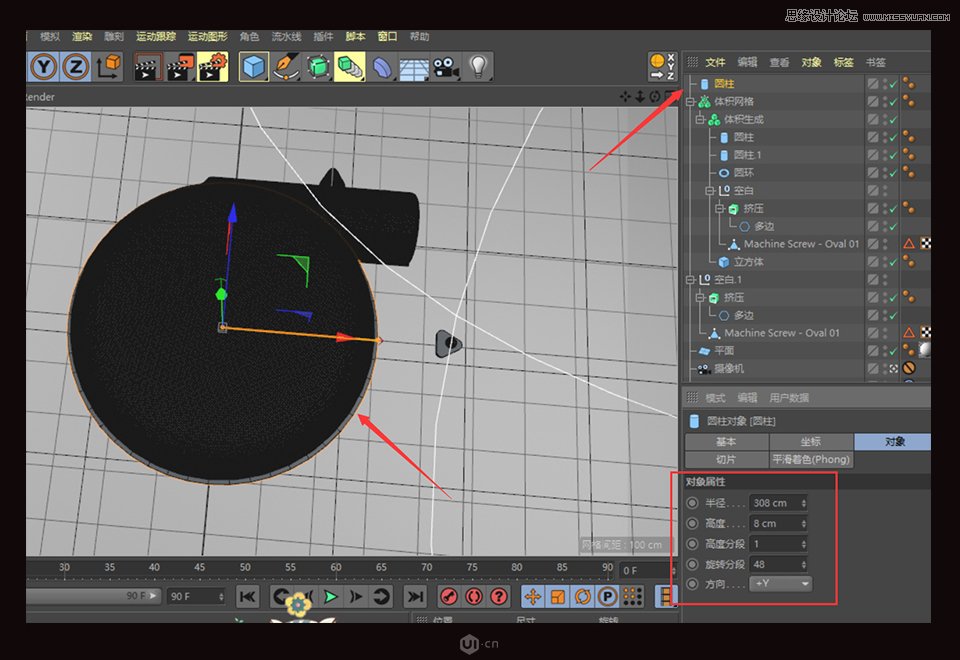Select the cube primitive tool in toolbar

pos(252,67)
